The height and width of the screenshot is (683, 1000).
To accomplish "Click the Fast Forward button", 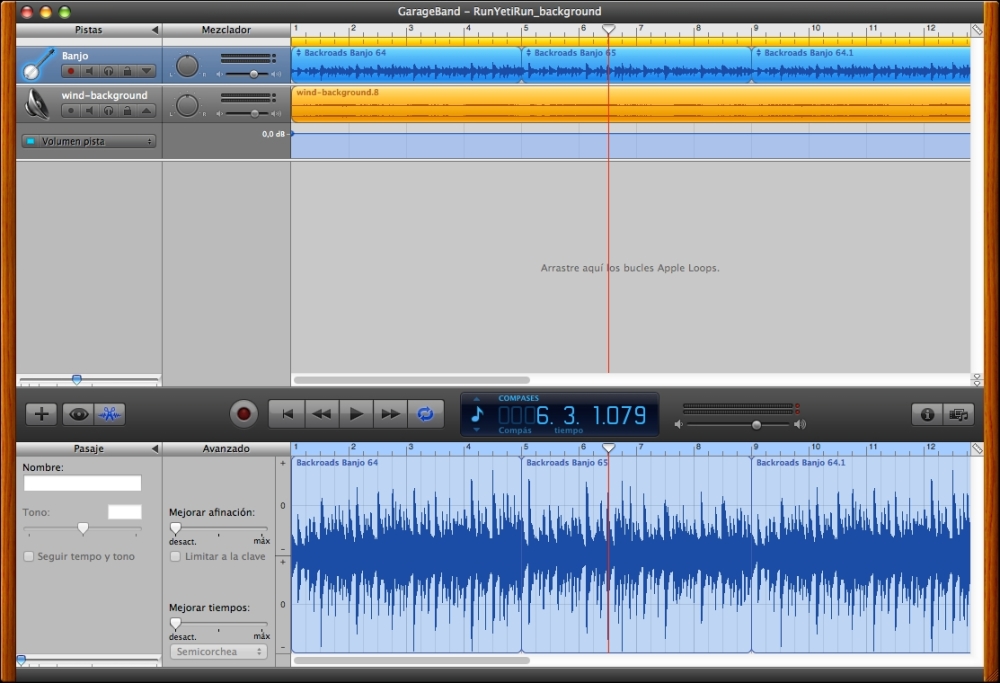I will (390, 415).
